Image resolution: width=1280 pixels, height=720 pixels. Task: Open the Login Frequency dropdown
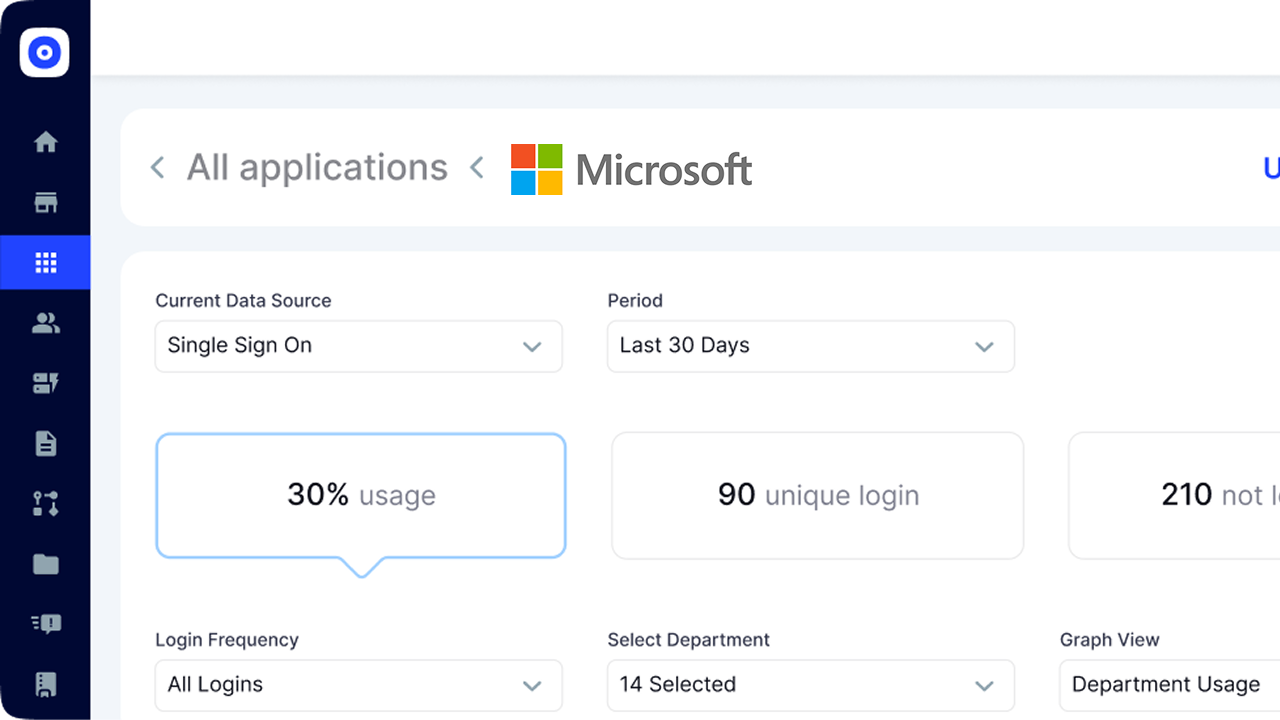coord(358,686)
